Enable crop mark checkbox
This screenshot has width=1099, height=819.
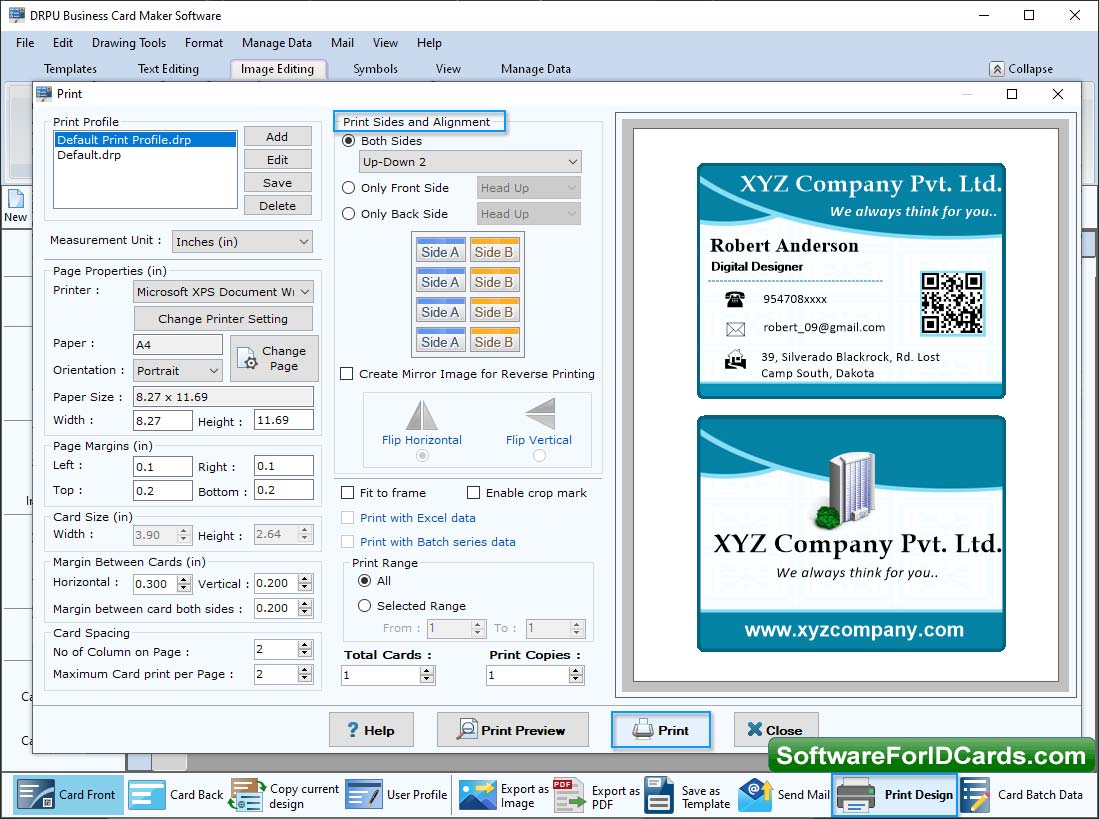tap(473, 493)
